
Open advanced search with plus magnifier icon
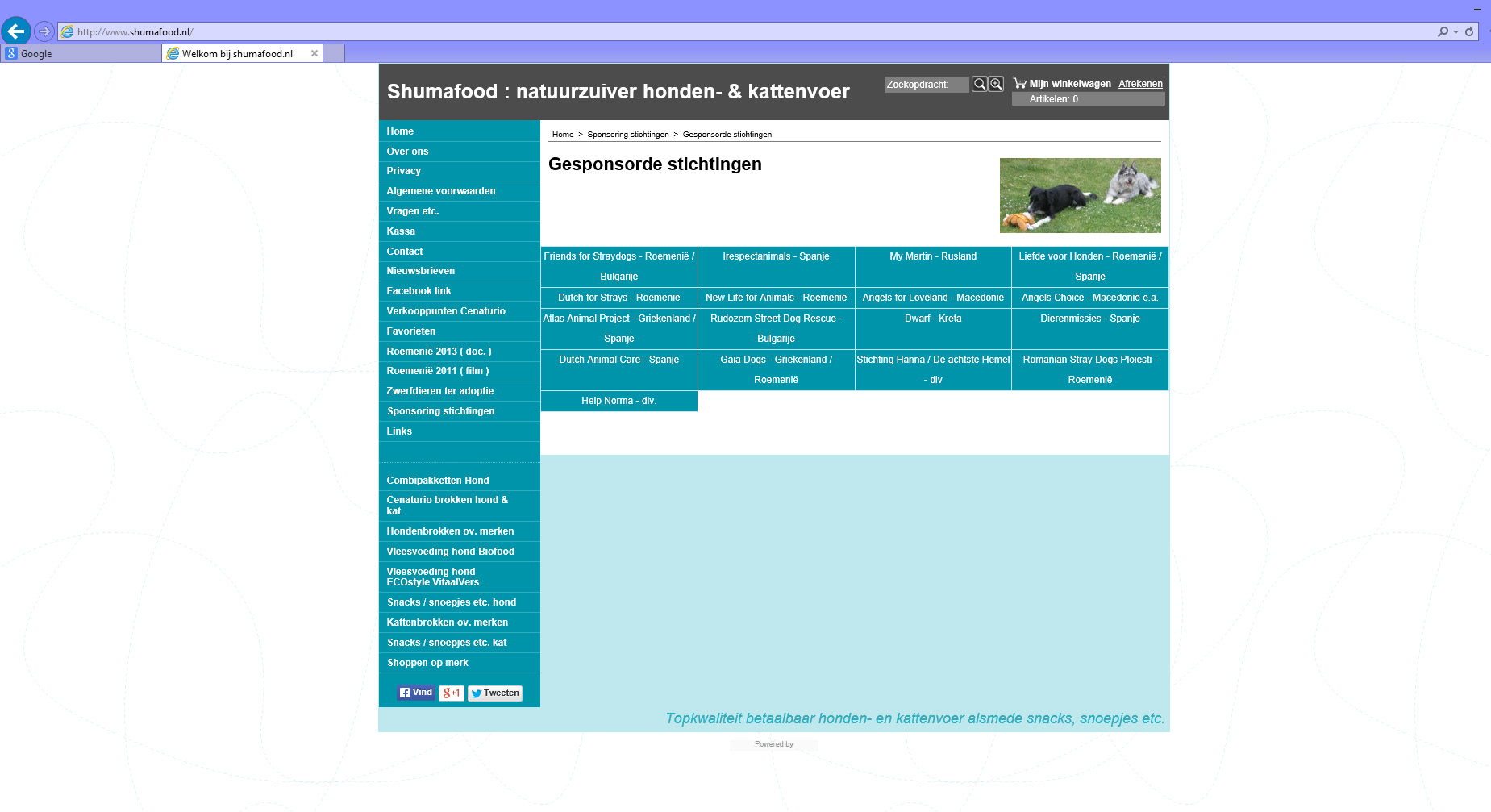(x=996, y=84)
